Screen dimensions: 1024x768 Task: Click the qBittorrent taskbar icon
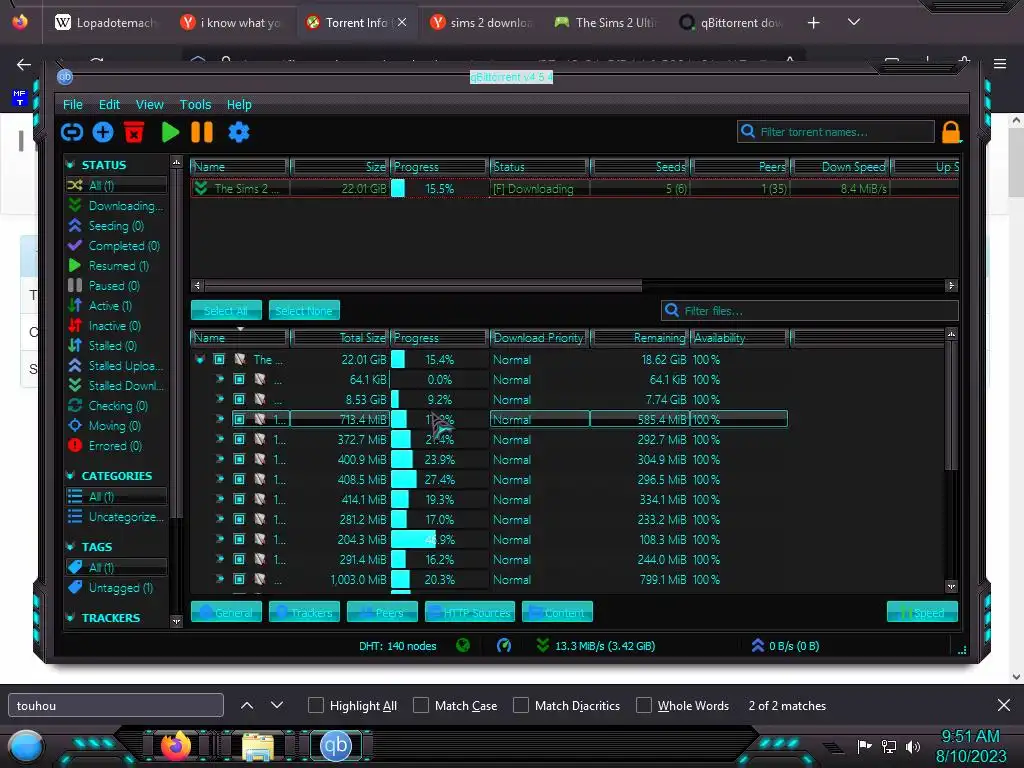pyautogui.click(x=336, y=745)
